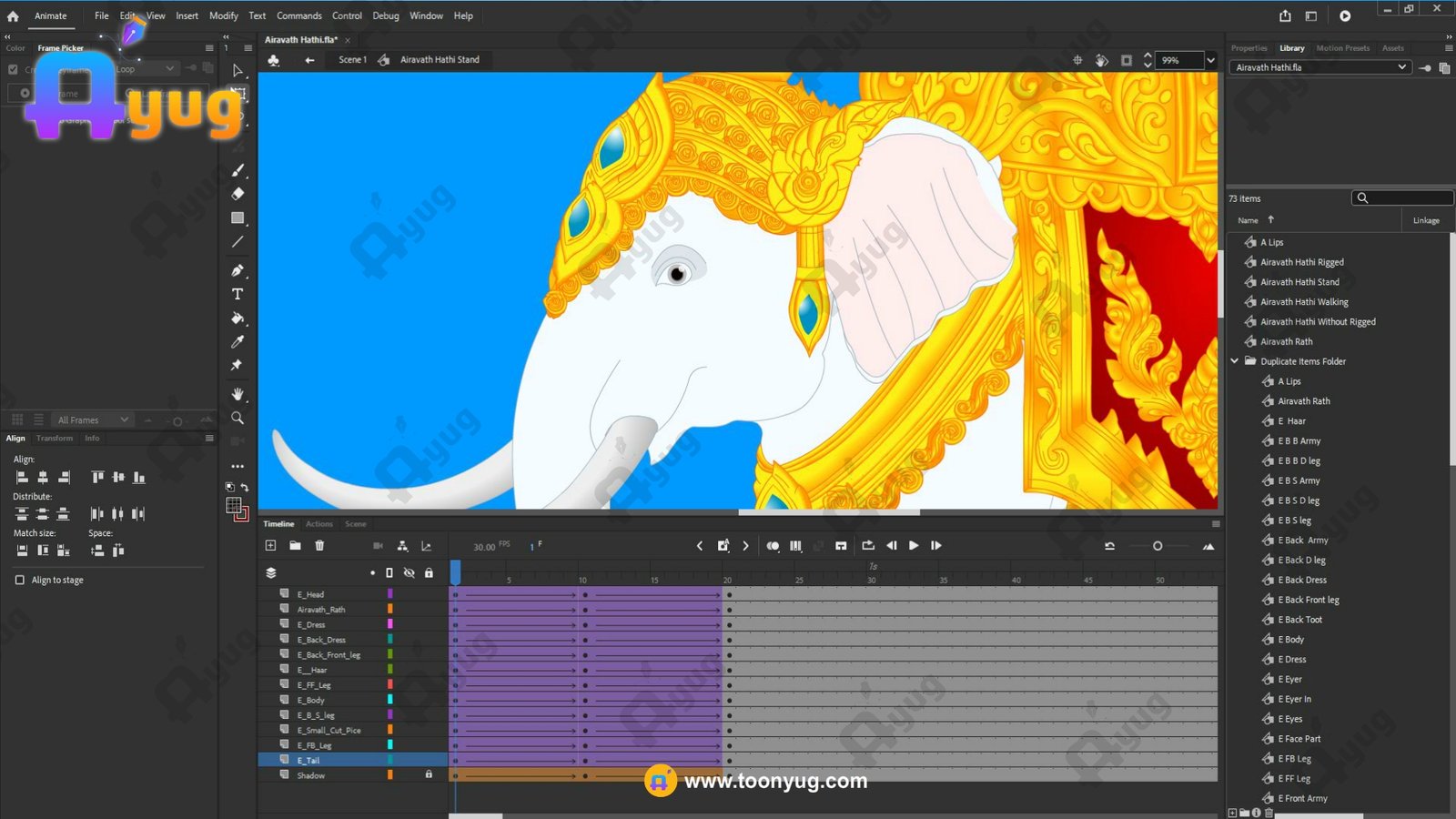Add a new layer in timeline
Viewport: 1456px width, 819px height.
pyautogui.click(x=270, y=545)
